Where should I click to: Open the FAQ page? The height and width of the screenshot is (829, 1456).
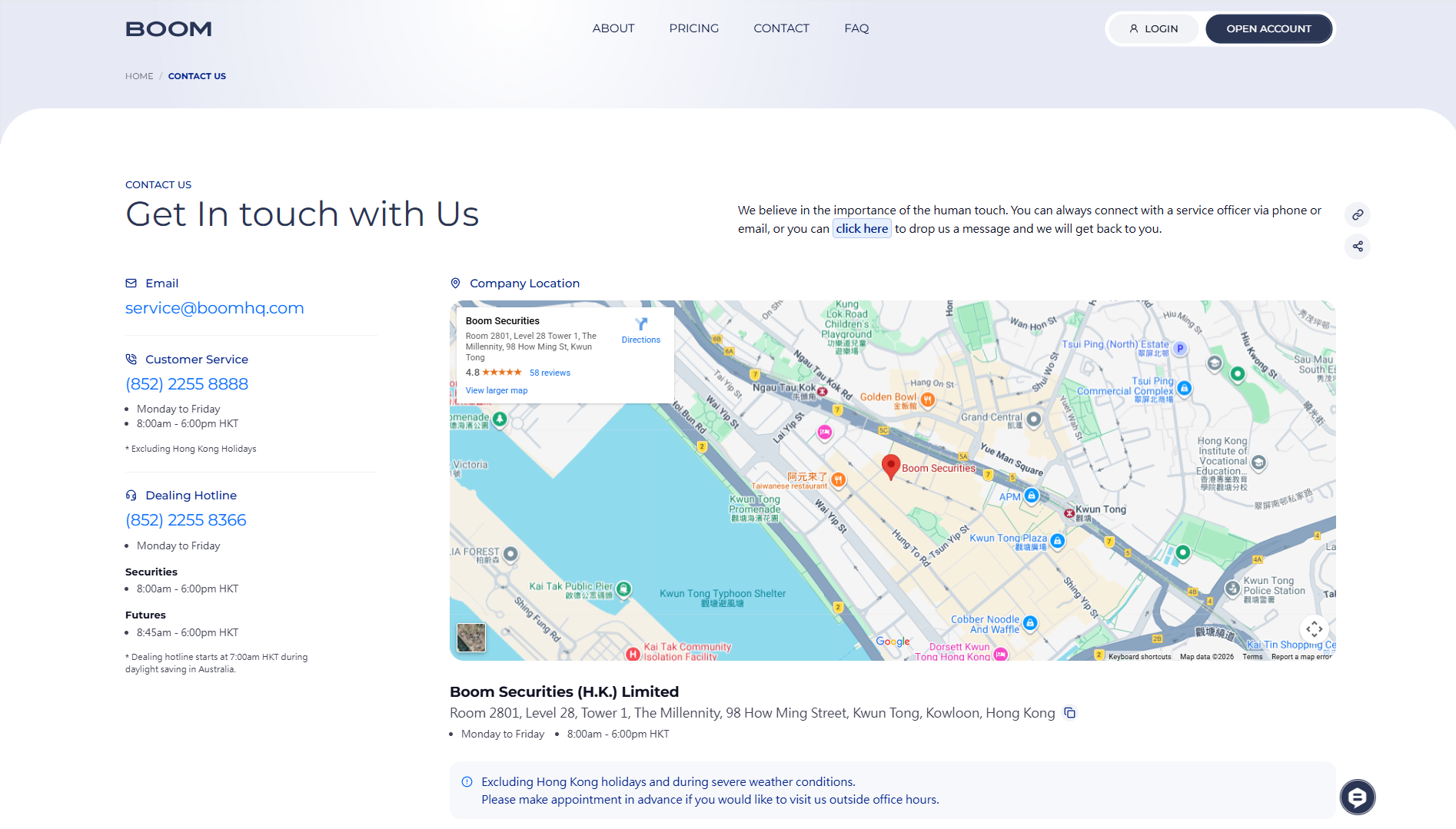[x=856, y=28]
